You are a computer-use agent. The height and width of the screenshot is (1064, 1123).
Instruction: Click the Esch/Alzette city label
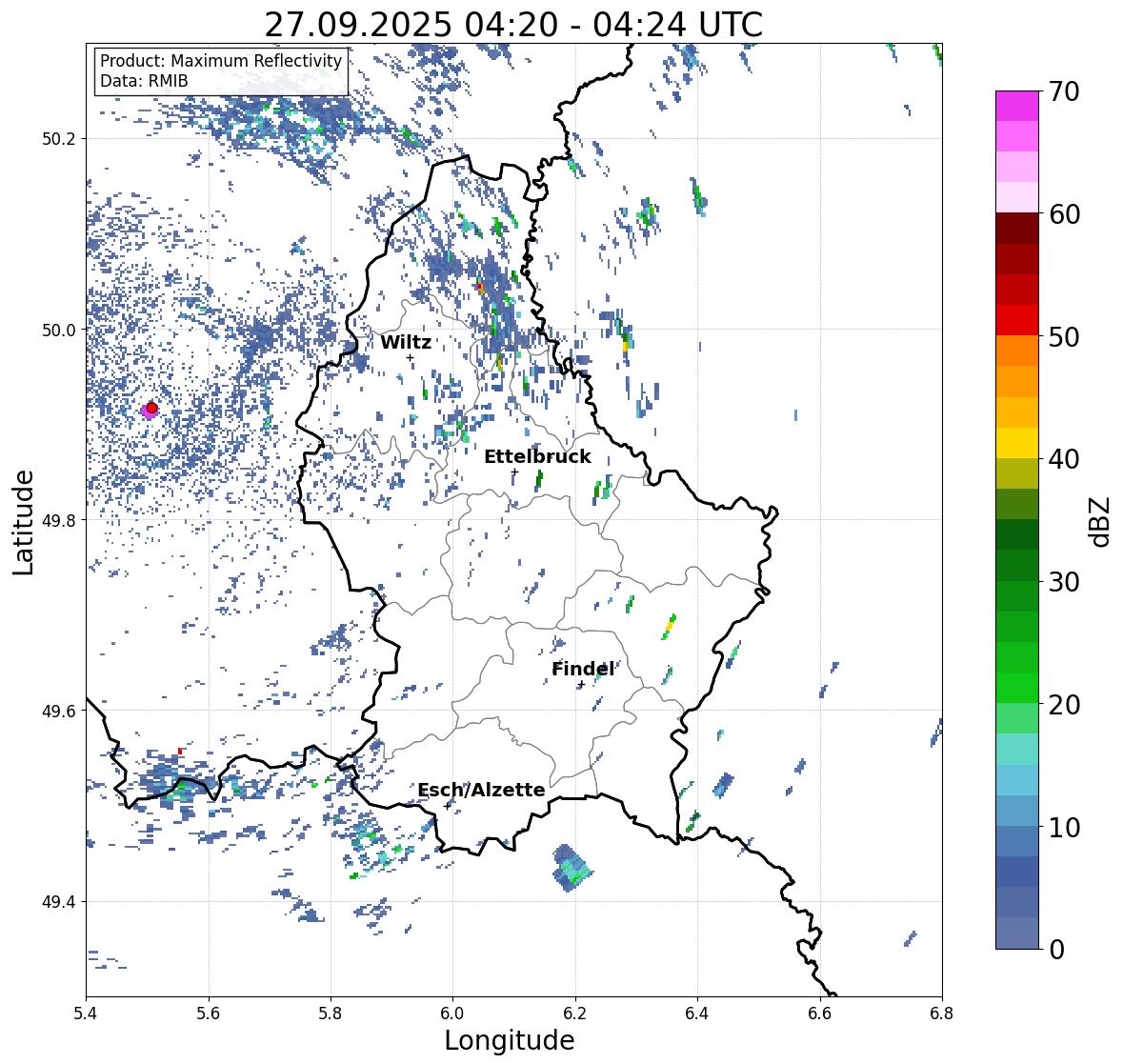[481, 790]
